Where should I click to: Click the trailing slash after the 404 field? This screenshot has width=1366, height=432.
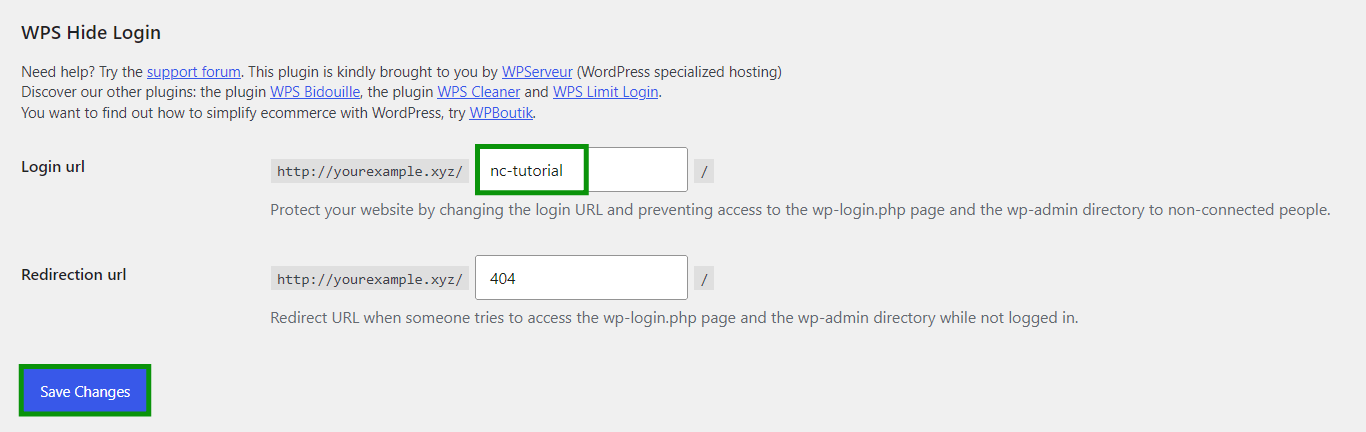click(705, 279)
